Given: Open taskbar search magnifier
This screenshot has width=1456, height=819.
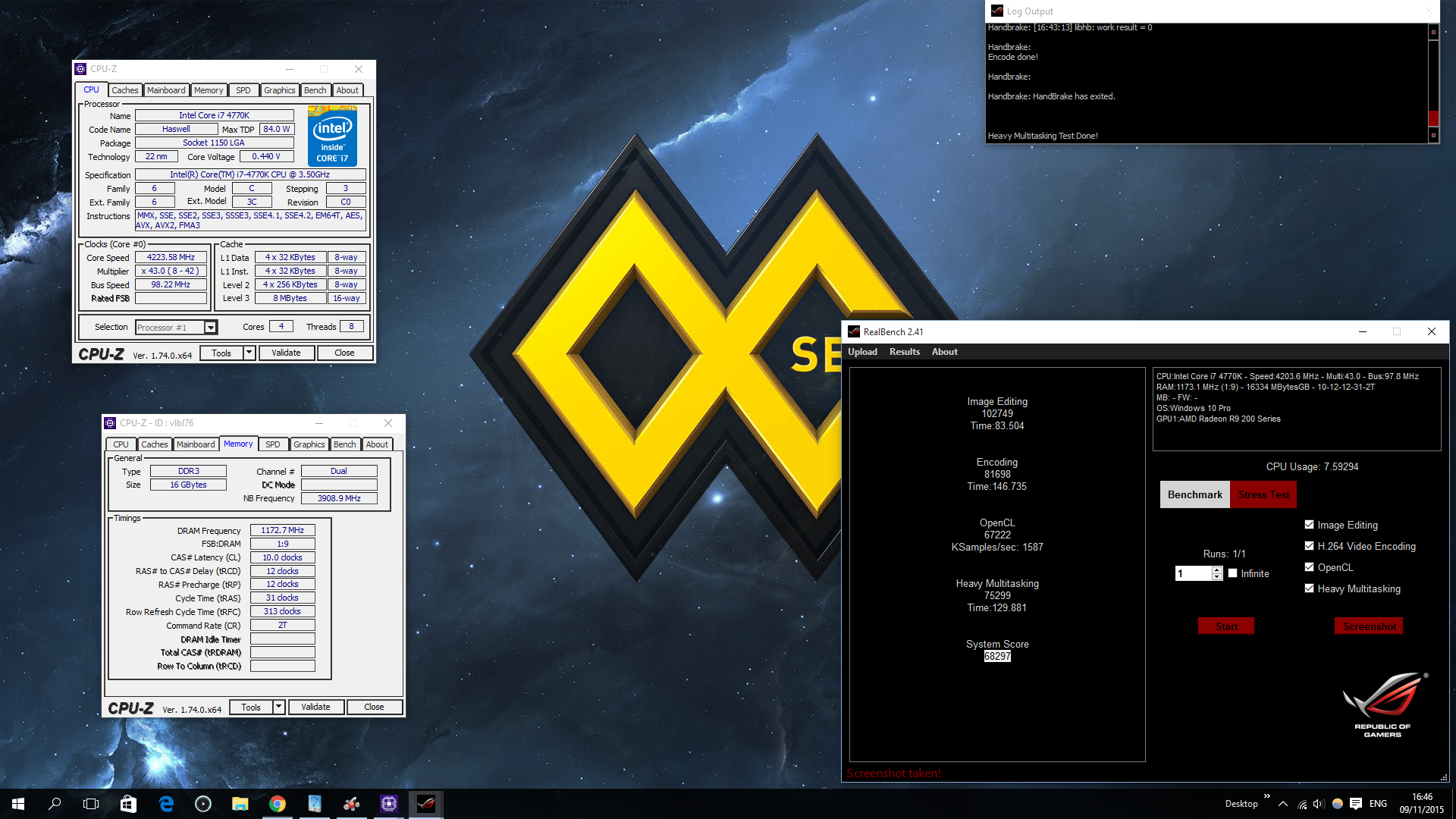Looking at the screenshot, I should [55, 804].
